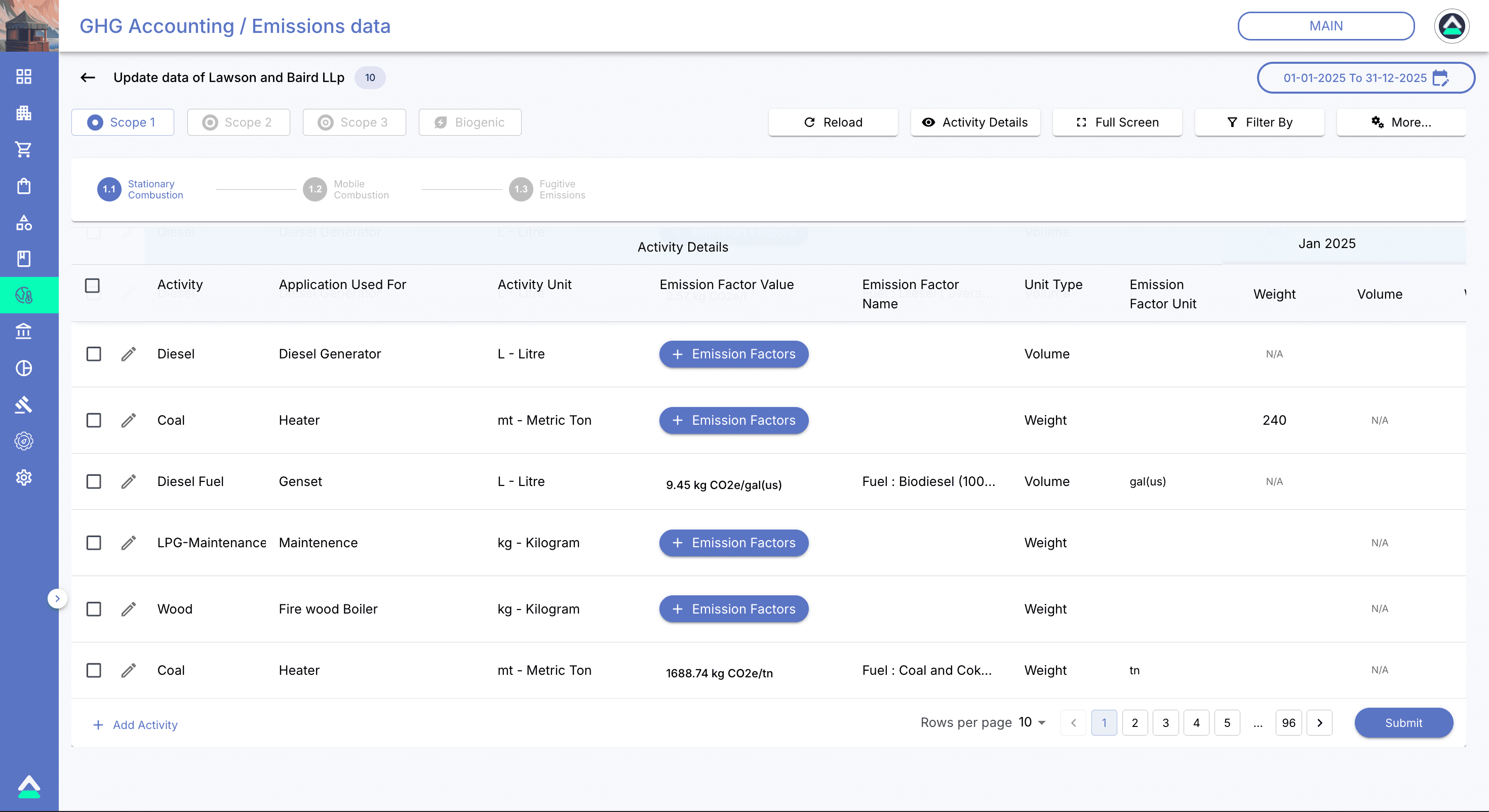1489x812 pixels.
Task: Expand the sidebar with the chevron button
Action: 57,599
